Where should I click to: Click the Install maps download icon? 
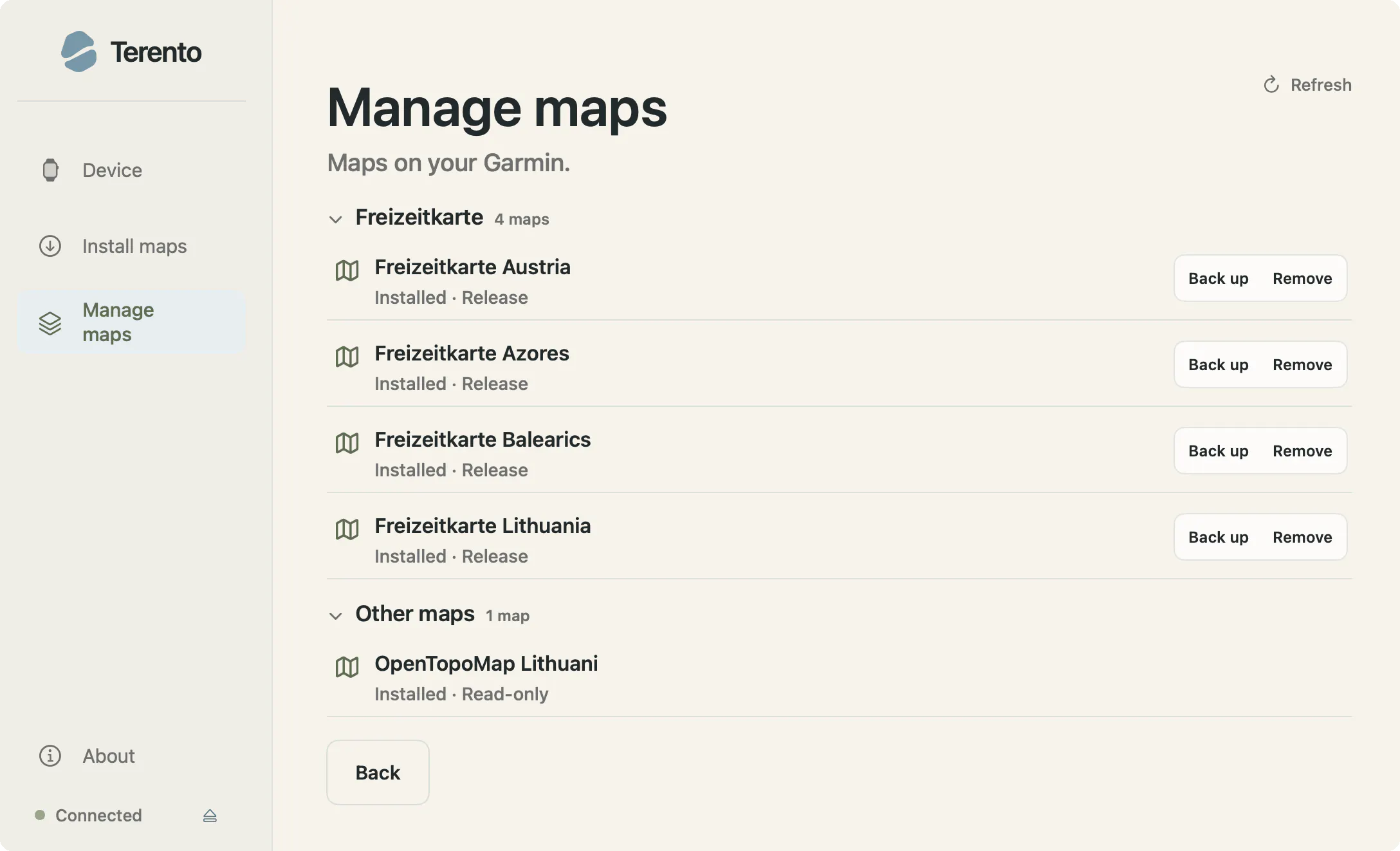point(50,246)
